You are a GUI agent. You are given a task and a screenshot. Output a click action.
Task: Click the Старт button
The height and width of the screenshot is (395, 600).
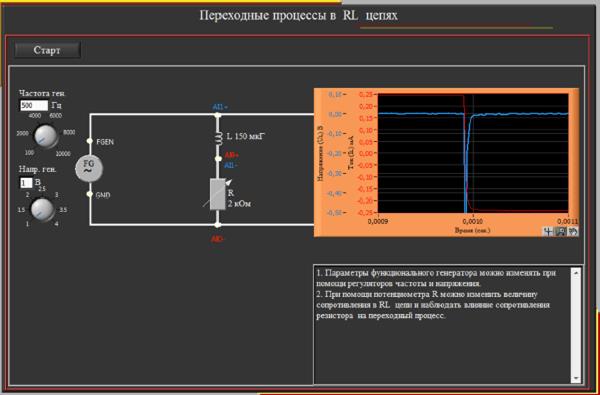click(47, 50)
